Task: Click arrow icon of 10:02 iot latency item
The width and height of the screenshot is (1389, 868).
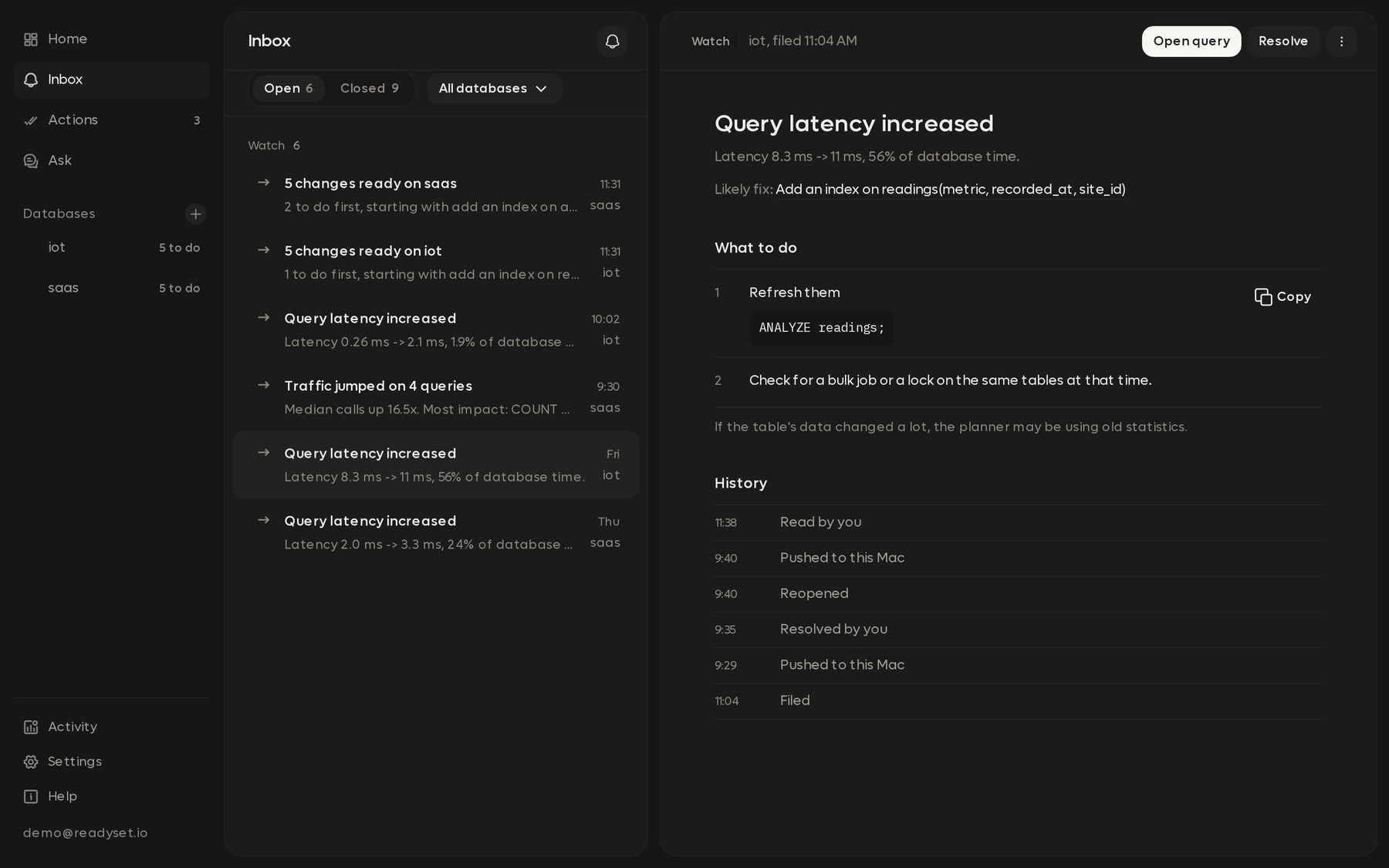Action: (264, 318)
